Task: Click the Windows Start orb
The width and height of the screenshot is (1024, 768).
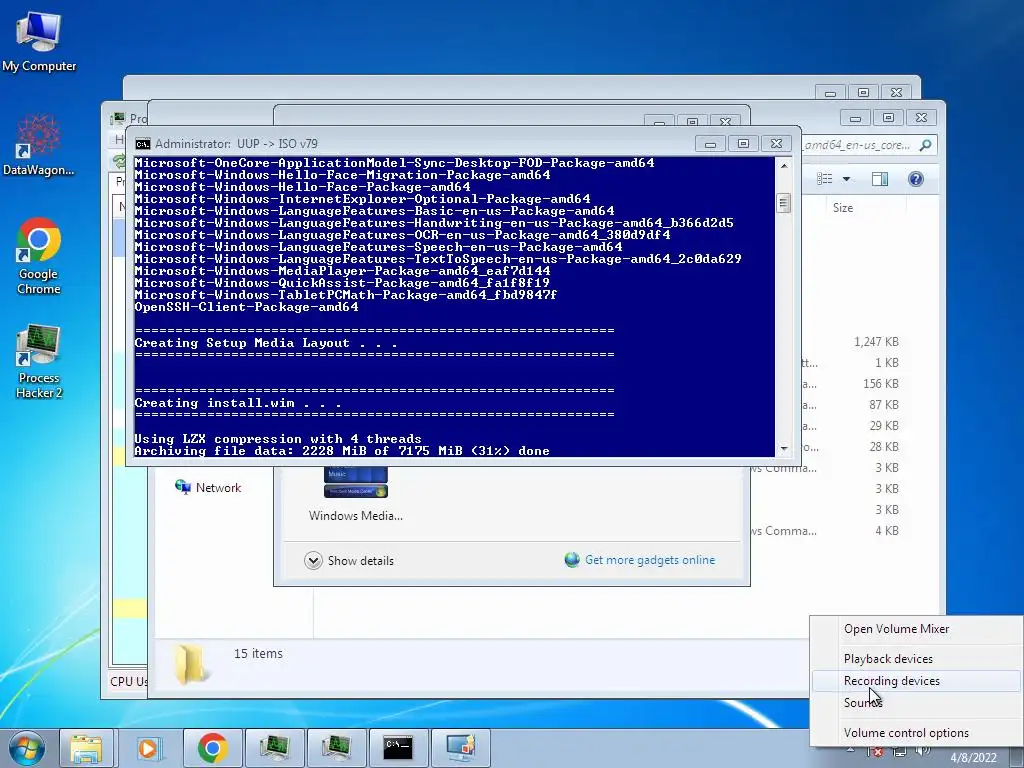Action: (27, 748)
